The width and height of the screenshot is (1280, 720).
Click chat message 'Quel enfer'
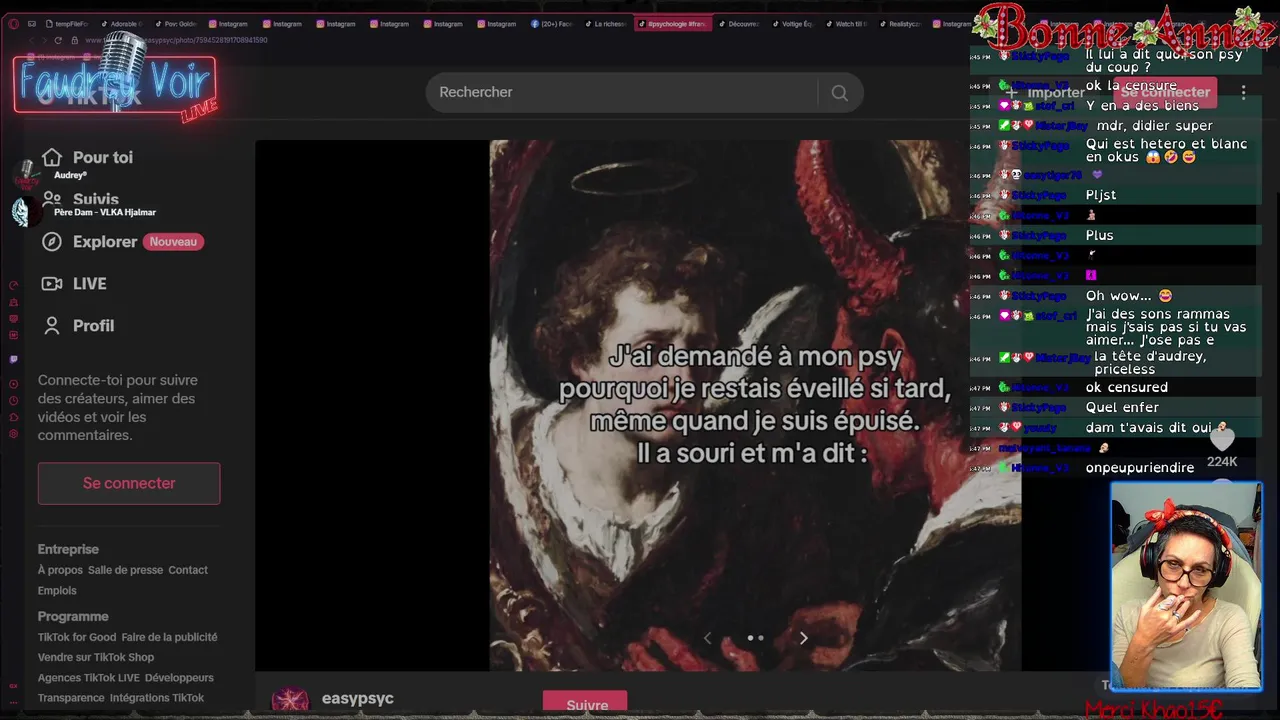click(x=1122, y=408)
